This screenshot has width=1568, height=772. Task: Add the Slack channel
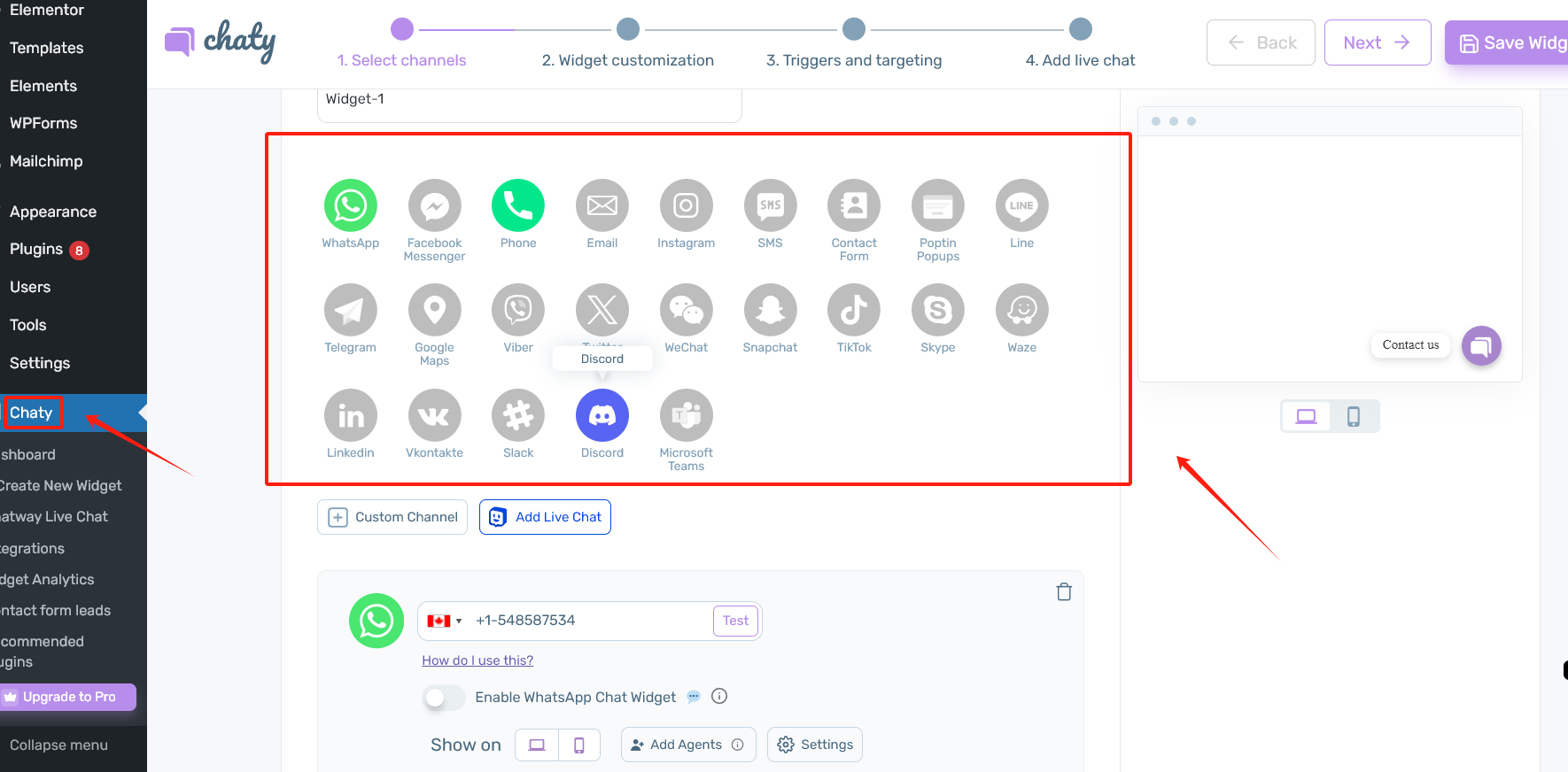[x=518, y=415]
